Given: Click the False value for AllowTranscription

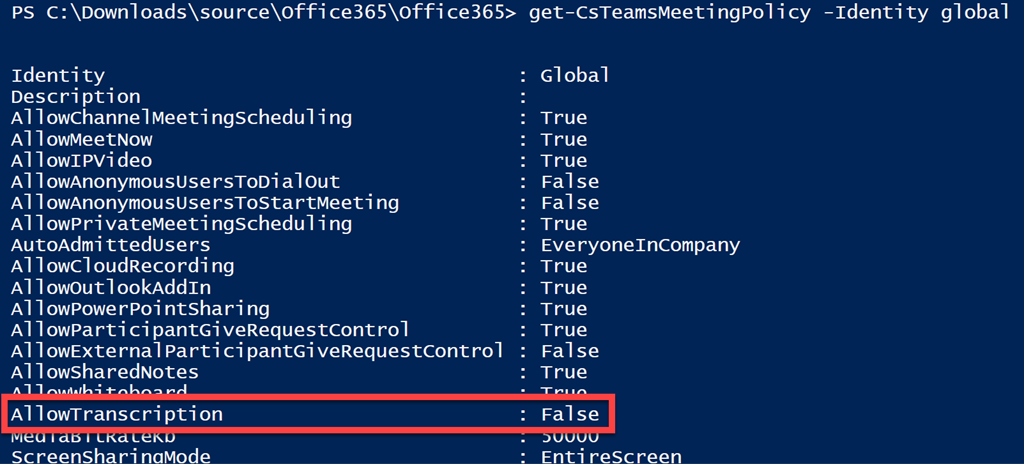Looking at the screenshot, I should click(569, 414).
